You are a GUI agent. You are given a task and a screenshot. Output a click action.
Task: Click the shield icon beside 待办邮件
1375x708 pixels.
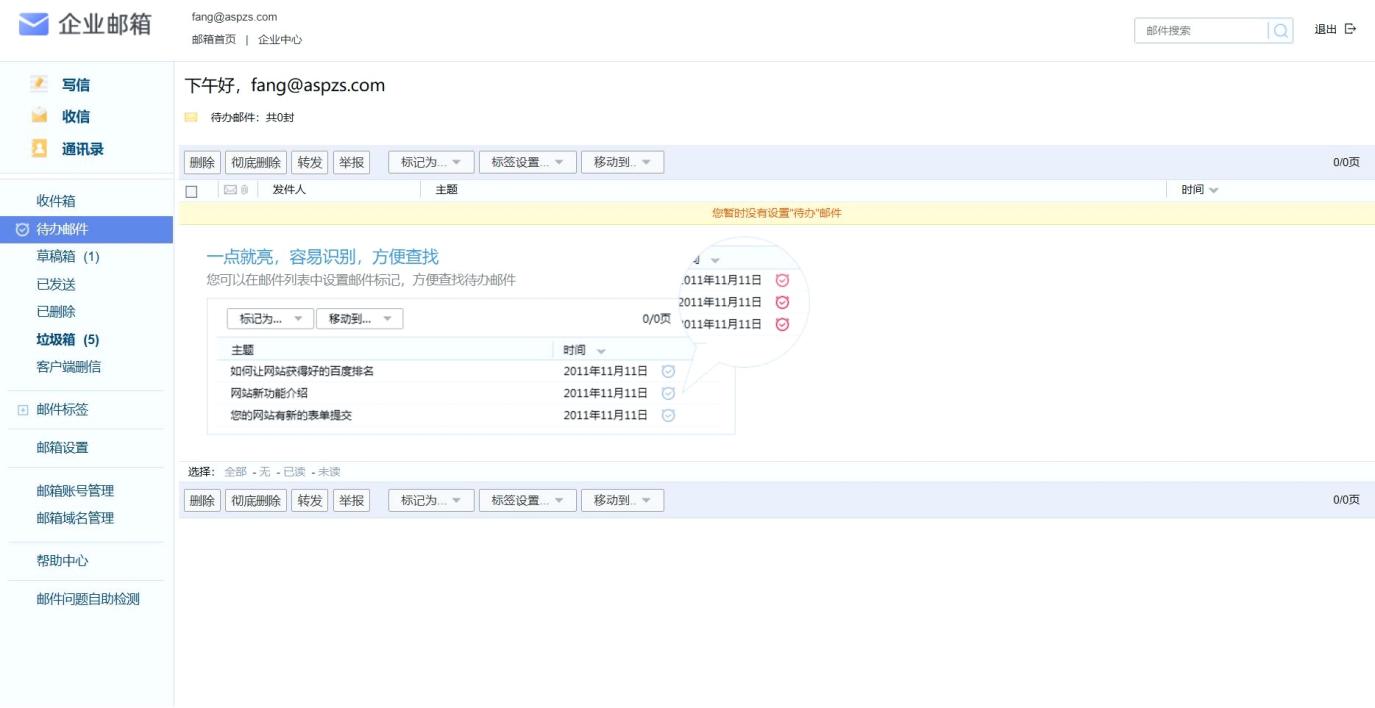[22, 229]
